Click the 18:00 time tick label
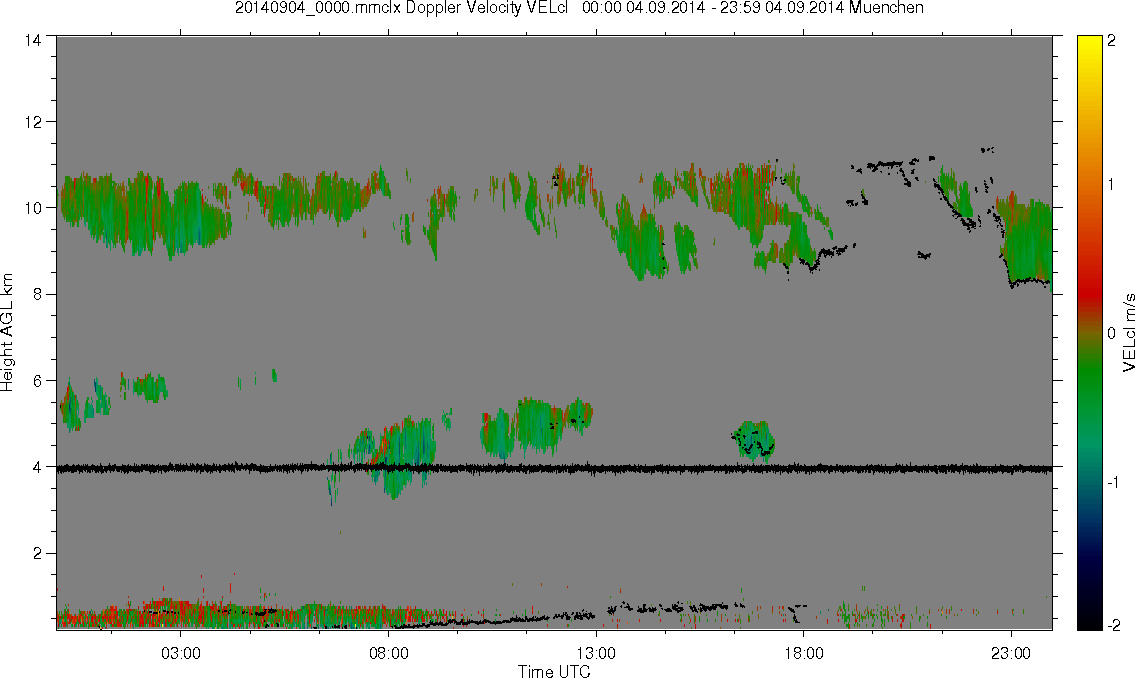Image resolution: width=1135 pixels, height=678 pixels. click(803, 653)
